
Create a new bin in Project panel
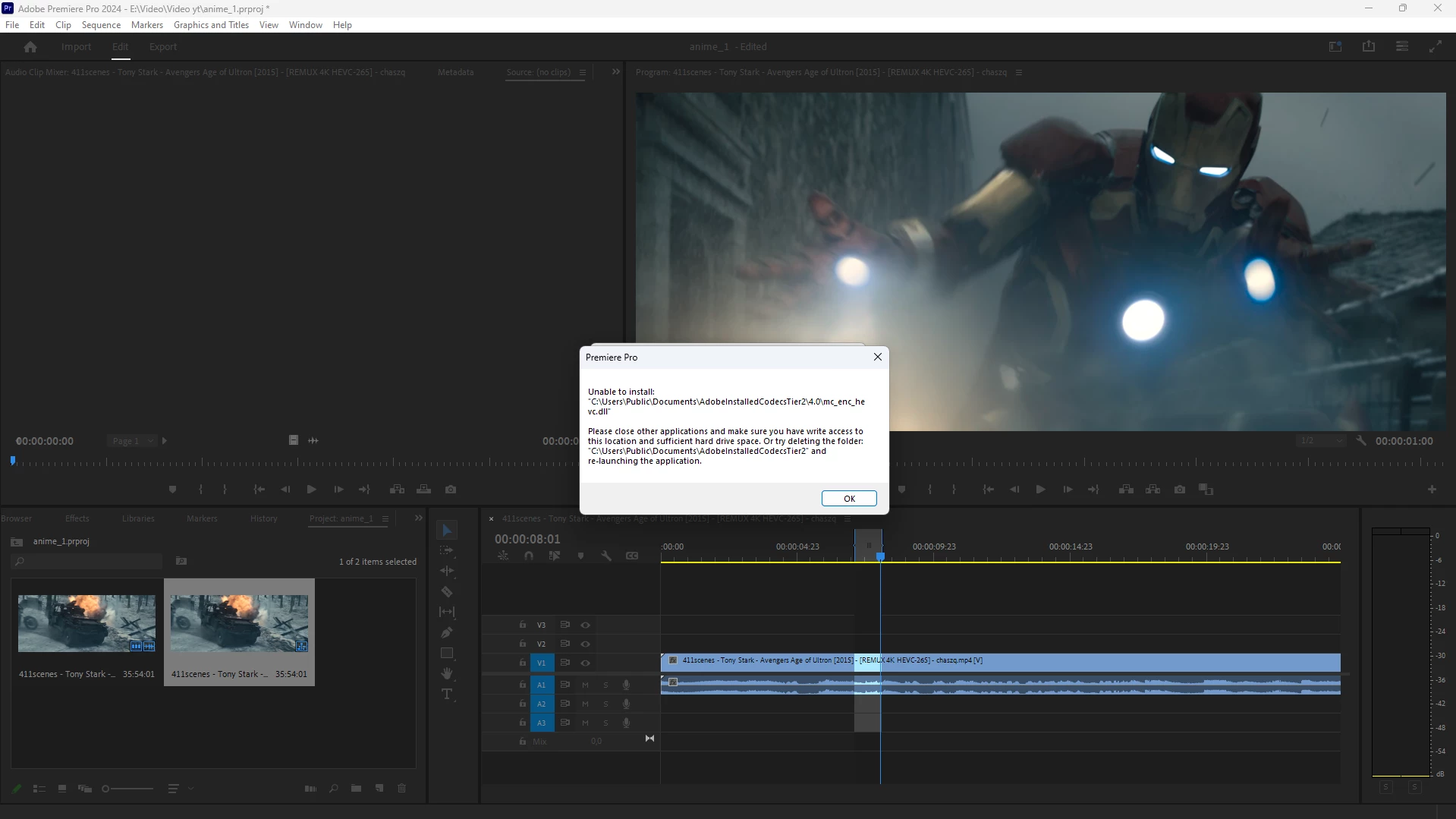[x=356, y=789]
